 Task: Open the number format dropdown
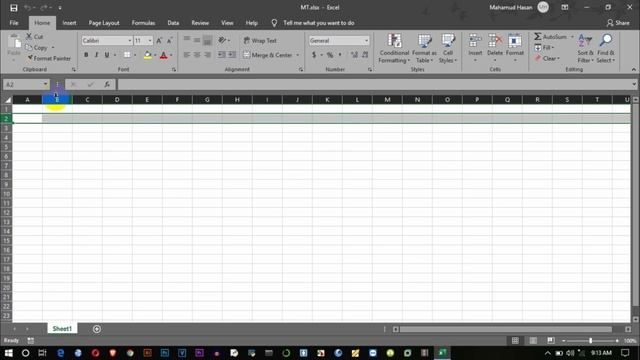coord(366,40)
